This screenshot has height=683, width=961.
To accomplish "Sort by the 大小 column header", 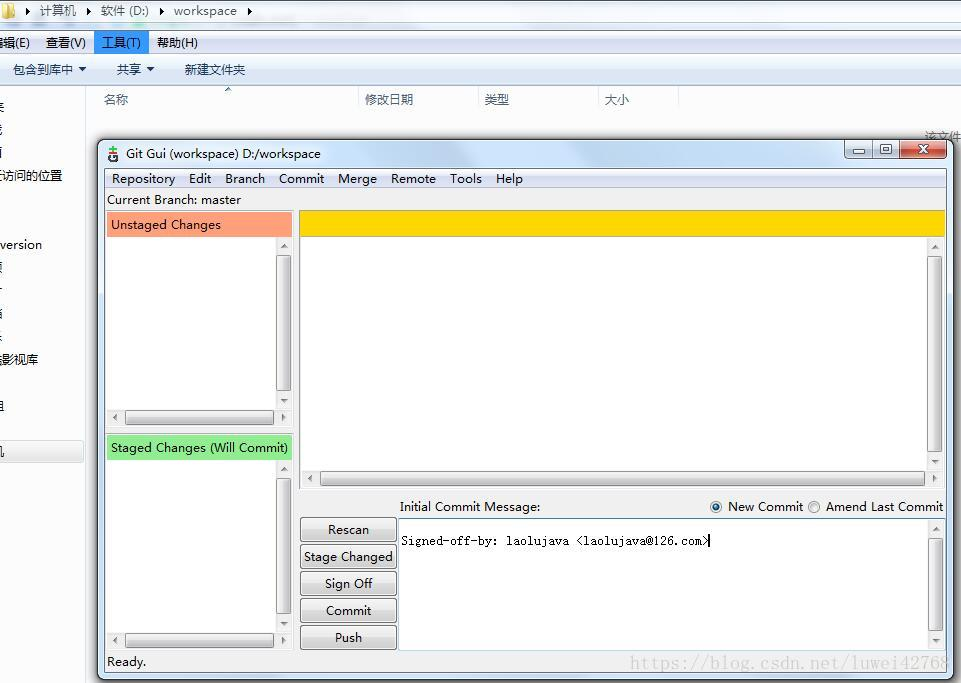I will pos(617,99).
